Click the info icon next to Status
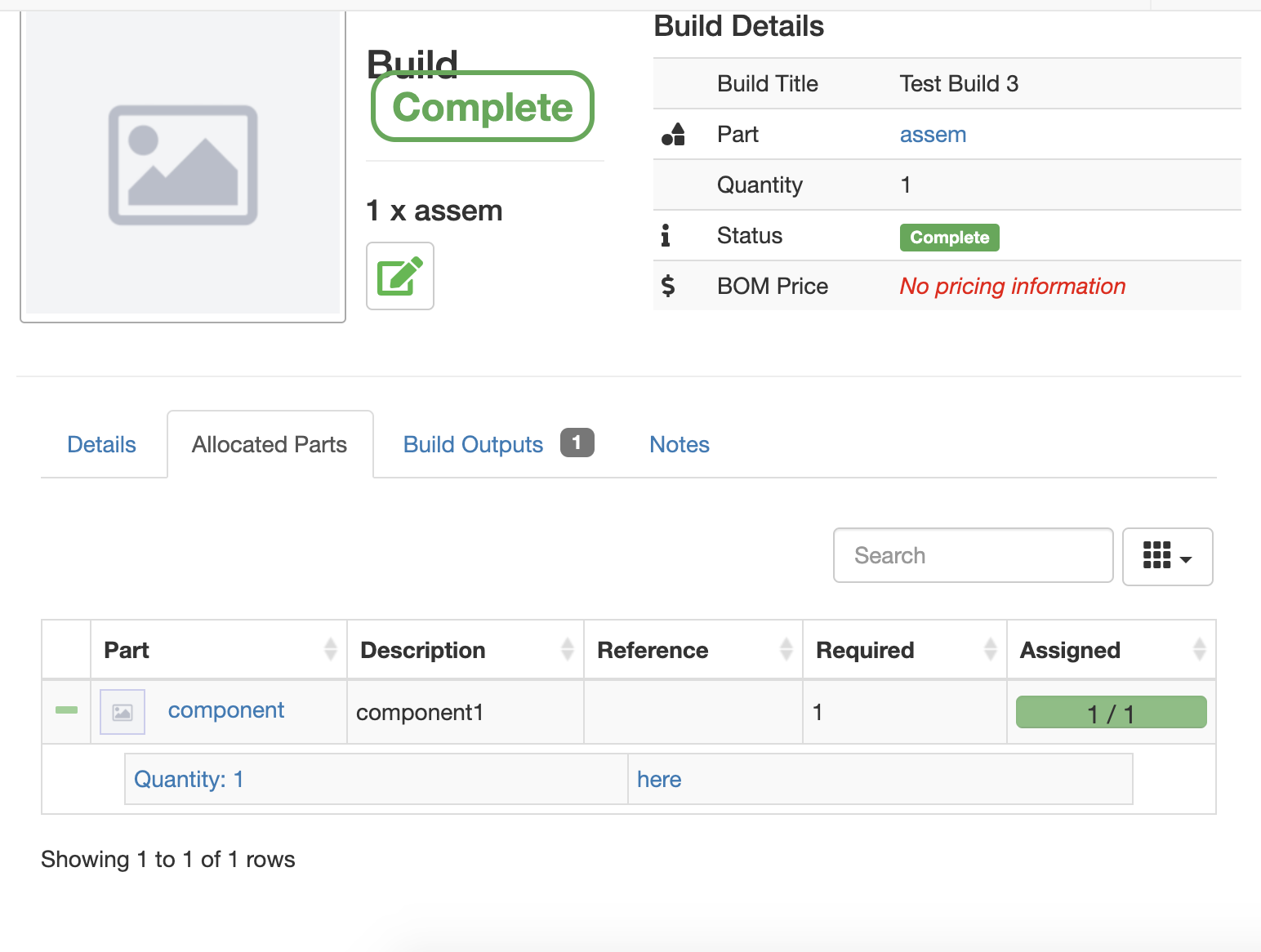This screenshot has height=952, width=1261. point(666,235)
